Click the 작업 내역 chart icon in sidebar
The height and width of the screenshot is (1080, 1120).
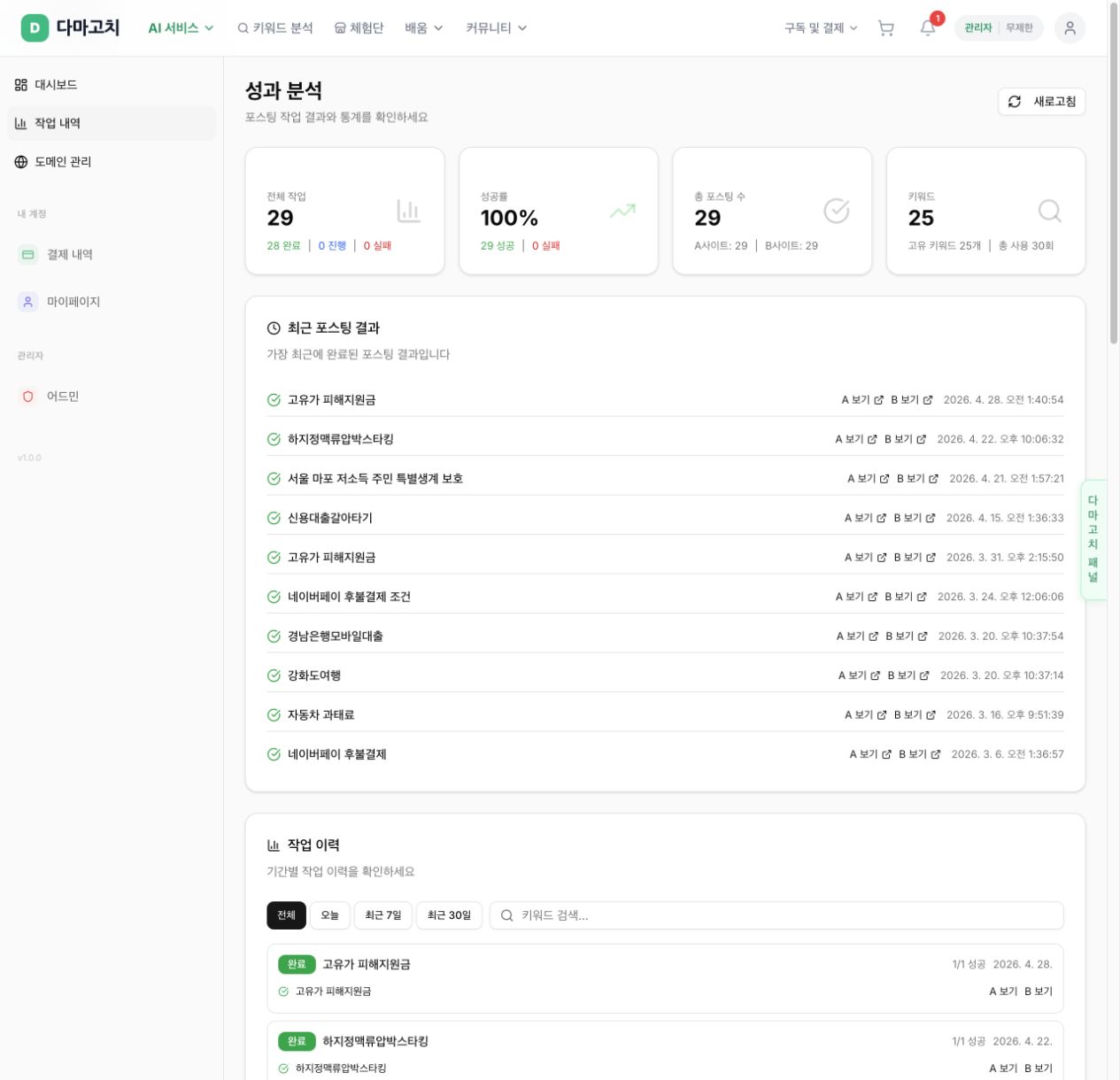21,123
